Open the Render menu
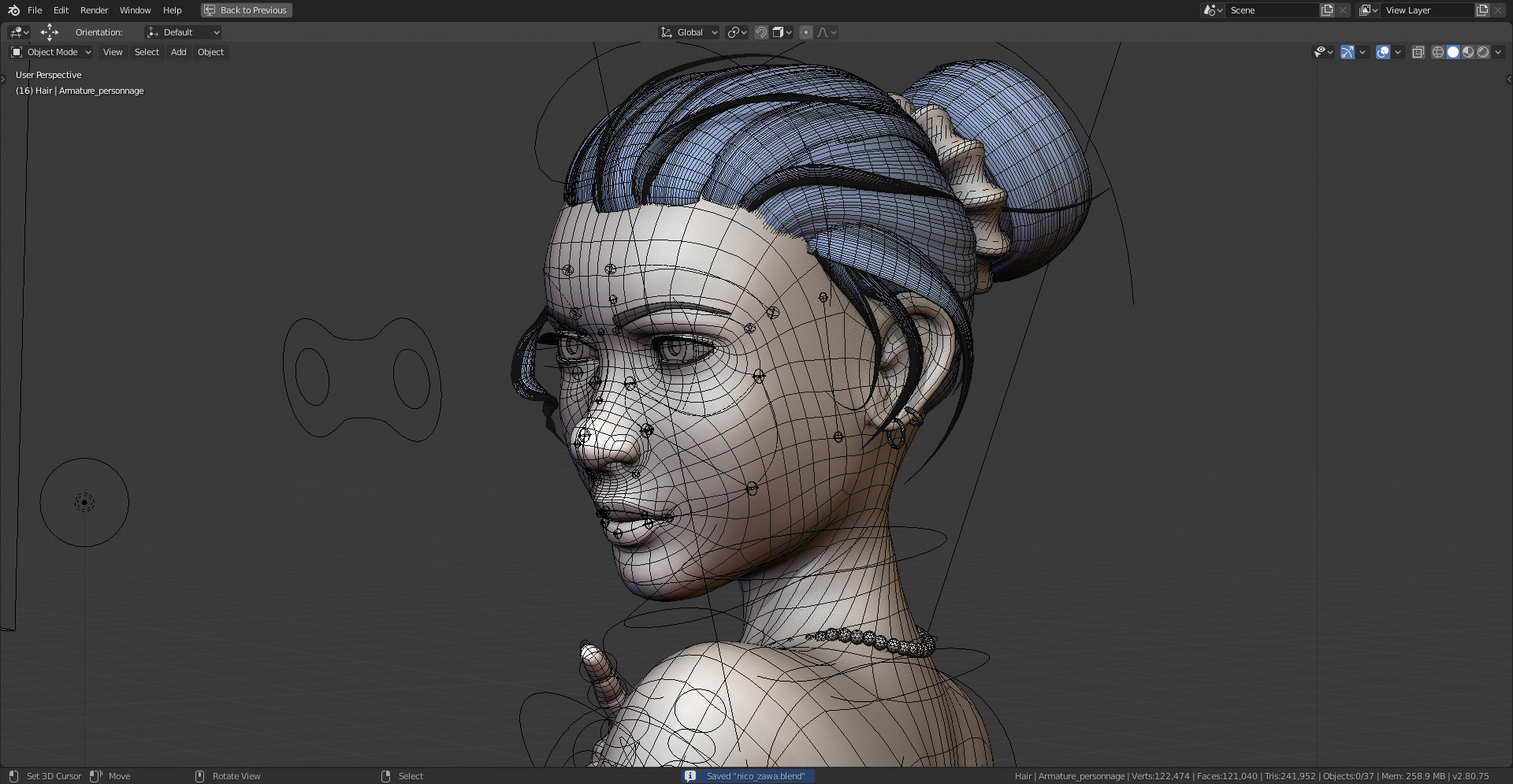1513x784 pixels. coord(94,10)
